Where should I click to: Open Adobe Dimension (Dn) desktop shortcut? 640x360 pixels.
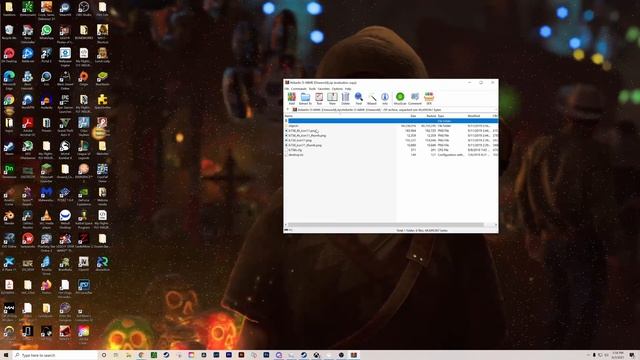[9, 171]
